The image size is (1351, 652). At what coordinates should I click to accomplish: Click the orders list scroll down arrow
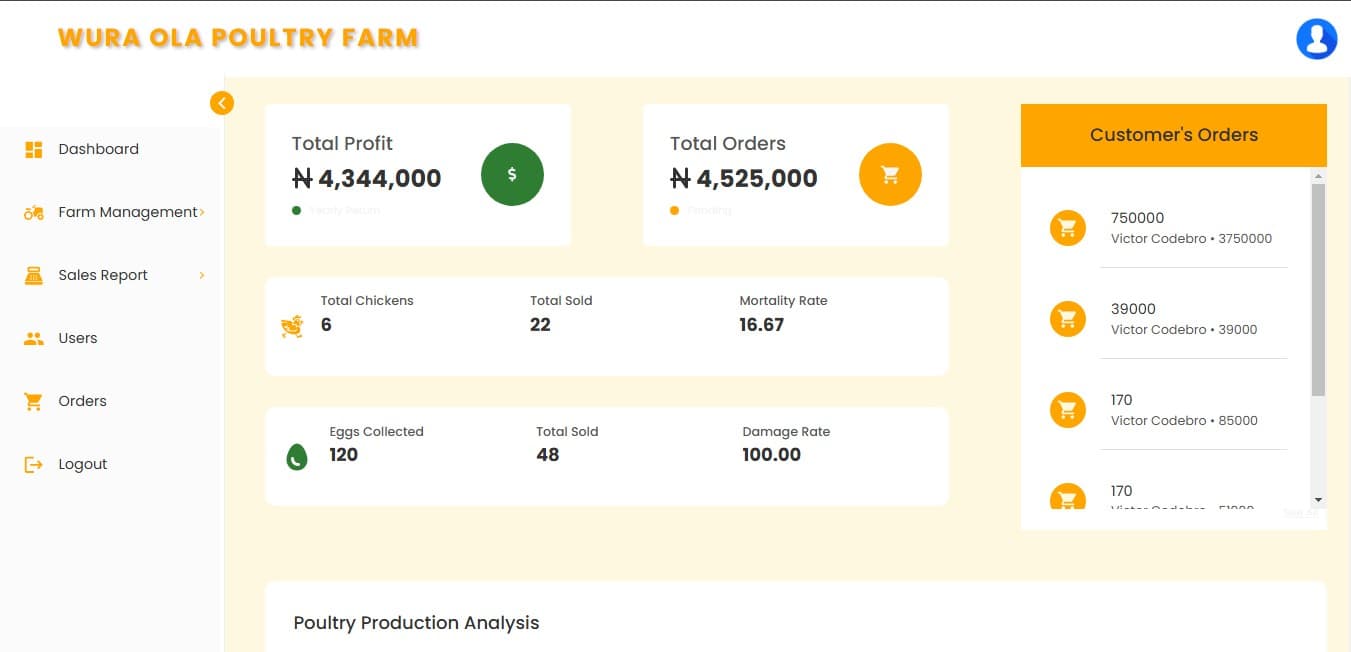click(1318, 499)
